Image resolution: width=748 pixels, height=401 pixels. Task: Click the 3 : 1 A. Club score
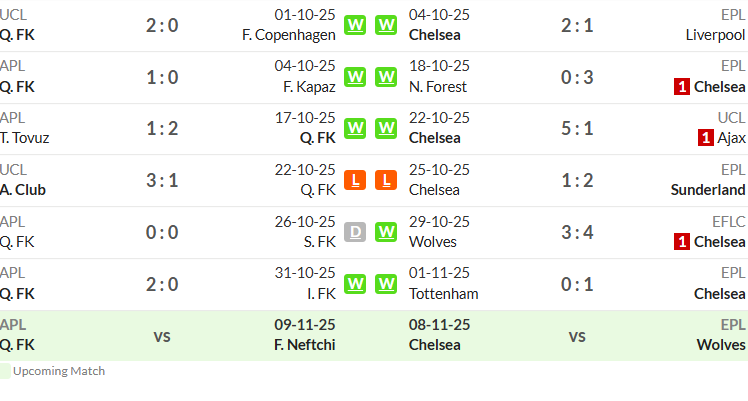(162, 180)
